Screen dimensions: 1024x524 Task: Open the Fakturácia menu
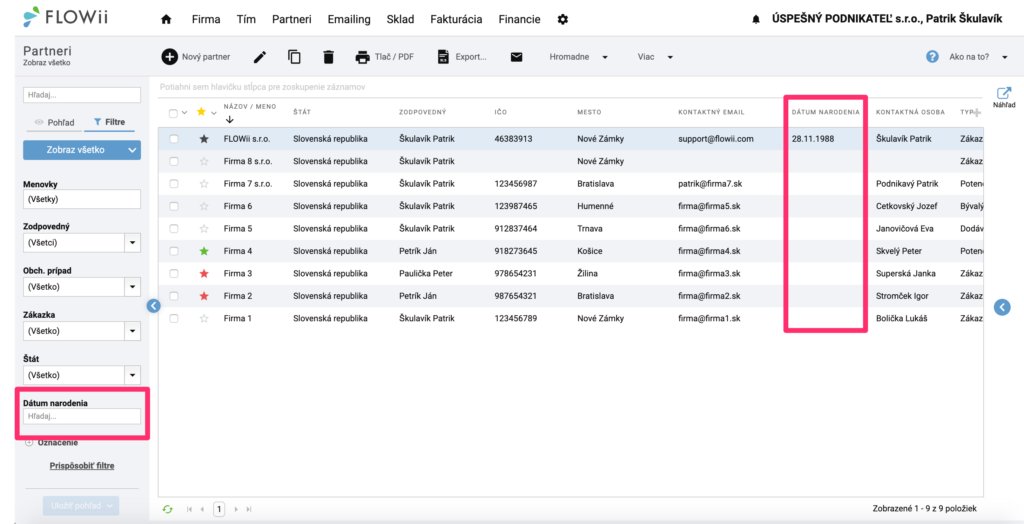(456, 20)
